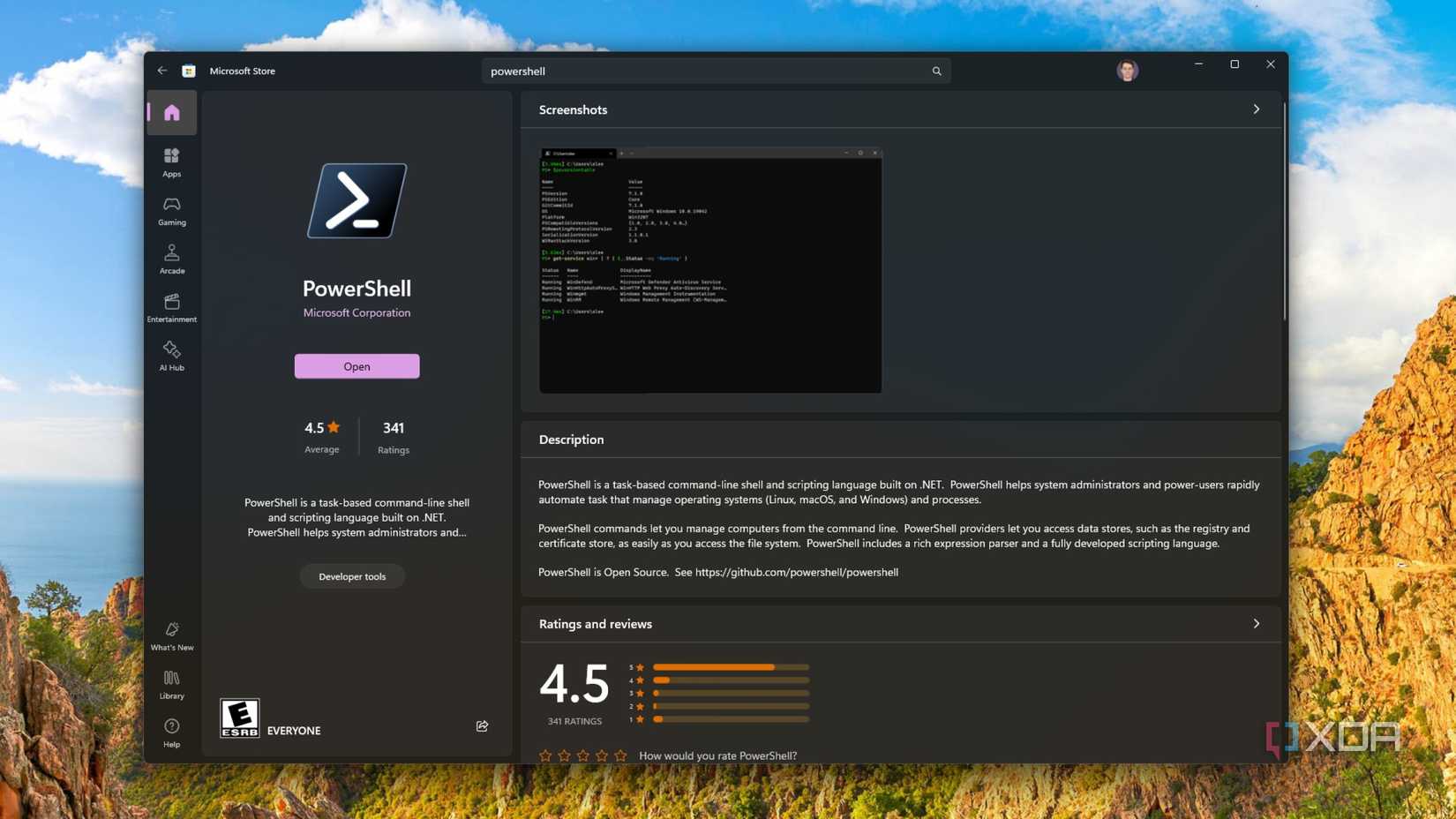Click the 5-star rating bar
Image resolution: width=1456 pixels, height=819 pixels.
point(730,667)
